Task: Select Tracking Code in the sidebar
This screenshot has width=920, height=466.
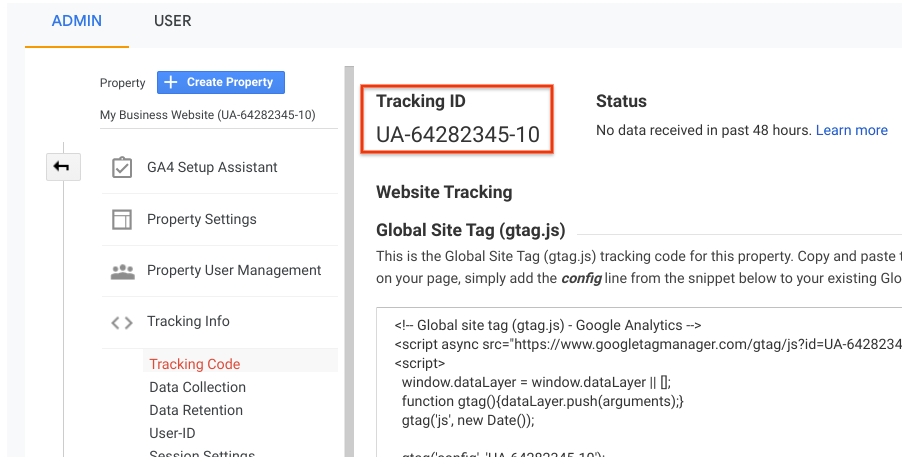Action: pyautogui.click(x=194, y=364)
